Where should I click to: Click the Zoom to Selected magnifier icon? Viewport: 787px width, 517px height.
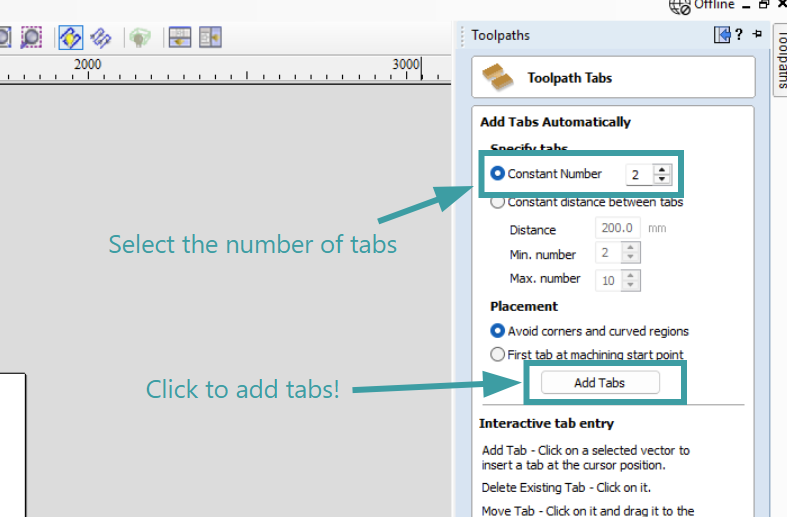pos(31,38)
